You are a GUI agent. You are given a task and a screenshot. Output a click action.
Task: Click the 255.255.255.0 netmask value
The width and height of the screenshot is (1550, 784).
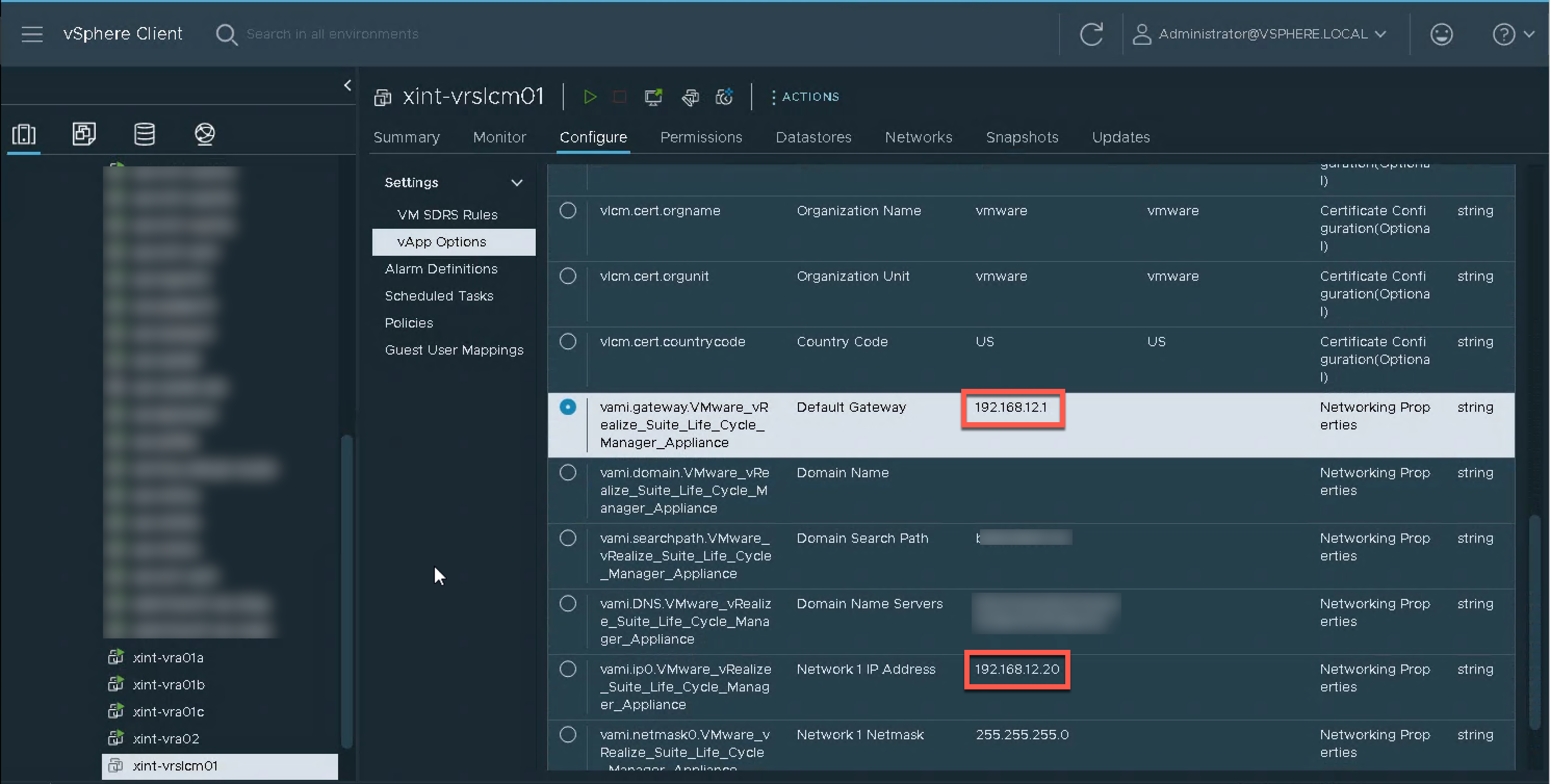point(1022,735)
